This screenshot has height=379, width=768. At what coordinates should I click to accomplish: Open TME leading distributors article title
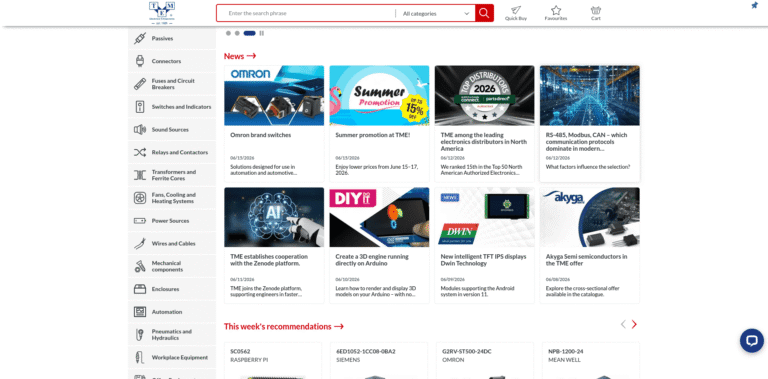coord(484,142)
